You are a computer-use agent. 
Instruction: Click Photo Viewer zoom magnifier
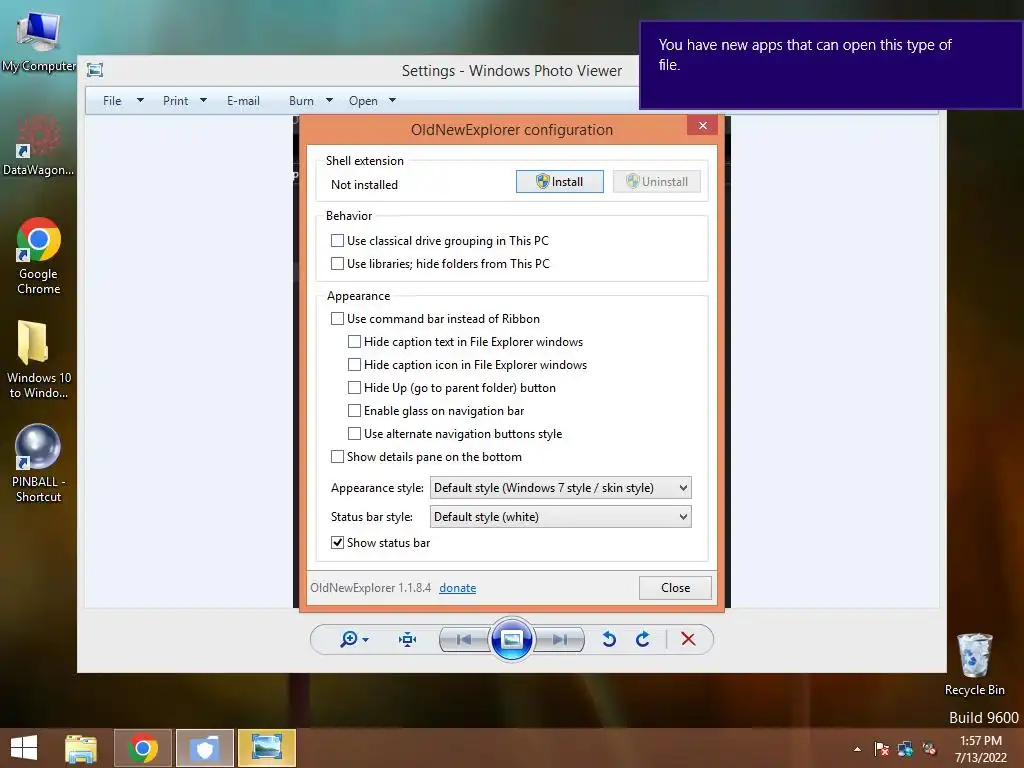tap(354, 639)
